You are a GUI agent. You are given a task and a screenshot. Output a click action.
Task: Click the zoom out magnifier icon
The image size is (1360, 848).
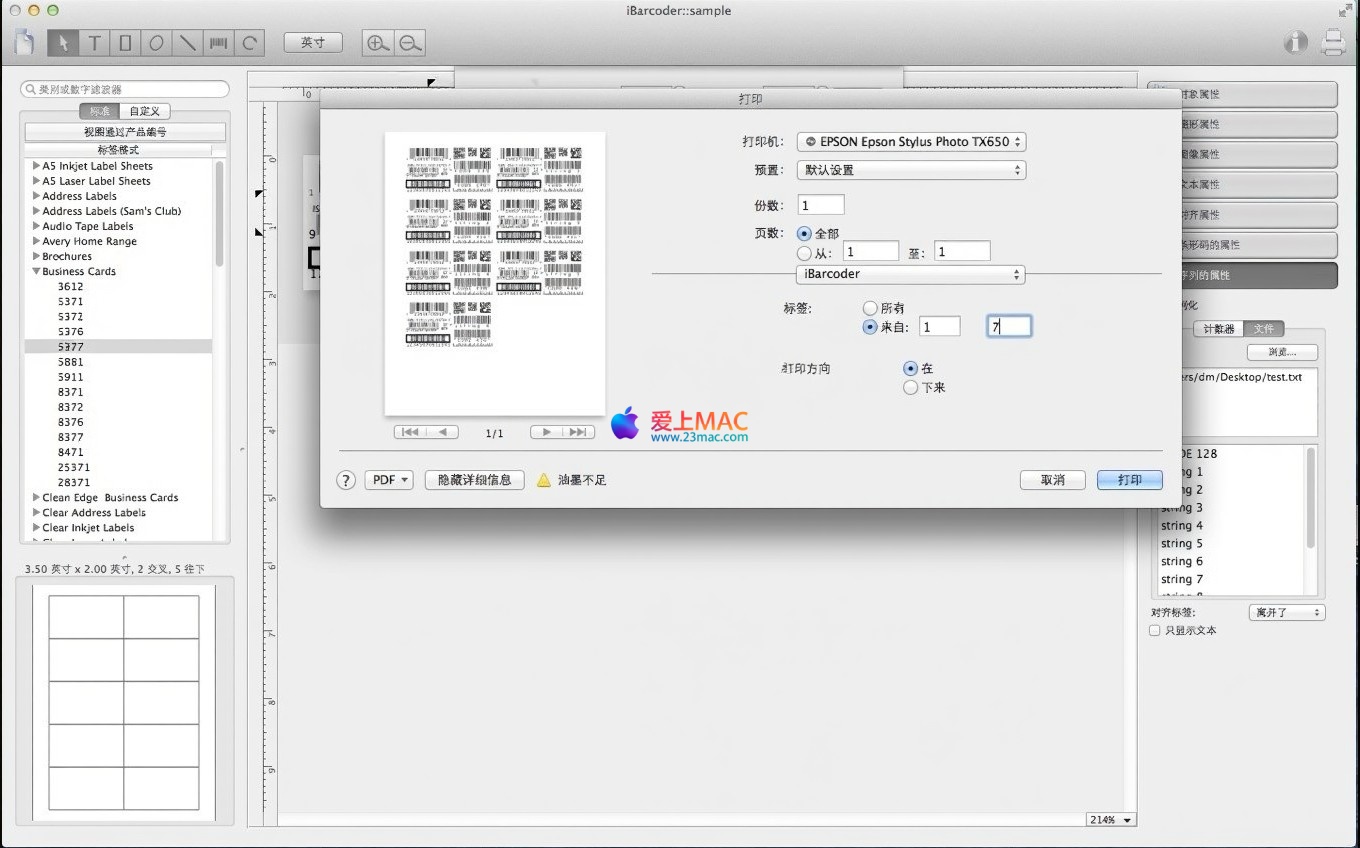(409, 43)
